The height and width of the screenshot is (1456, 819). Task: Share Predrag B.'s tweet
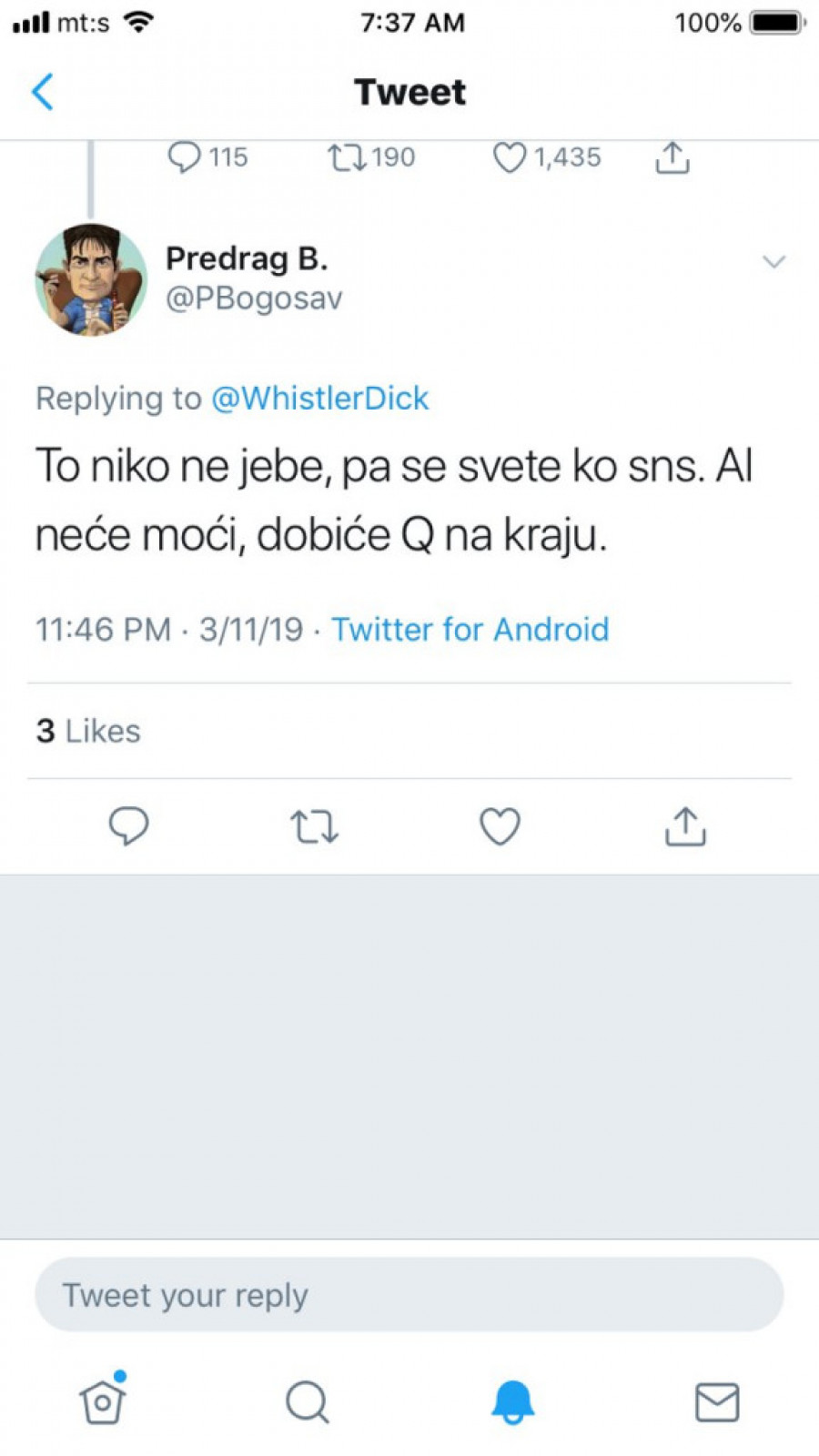685,826
